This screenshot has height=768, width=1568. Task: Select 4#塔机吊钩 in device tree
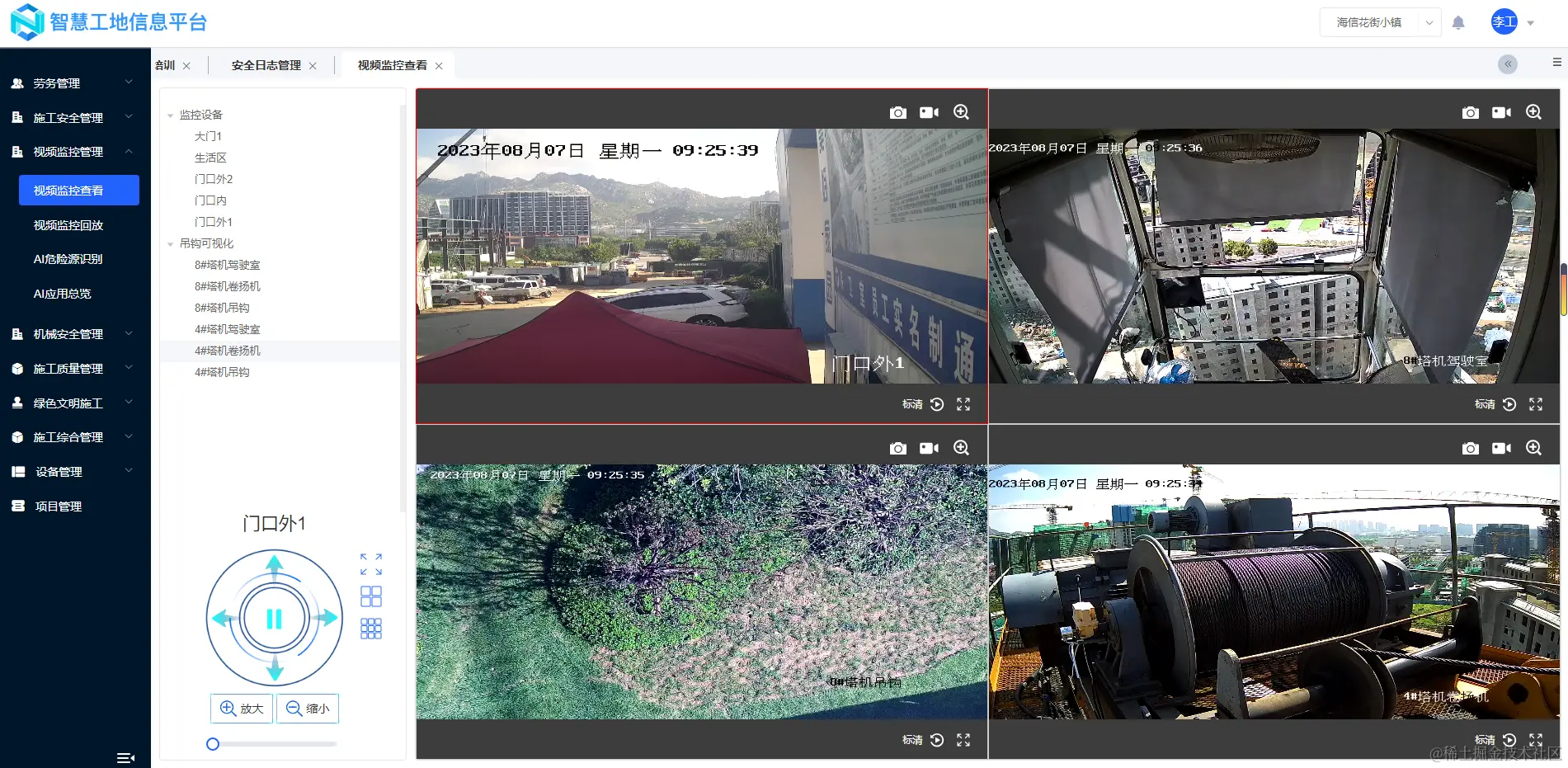click(222, 372)
